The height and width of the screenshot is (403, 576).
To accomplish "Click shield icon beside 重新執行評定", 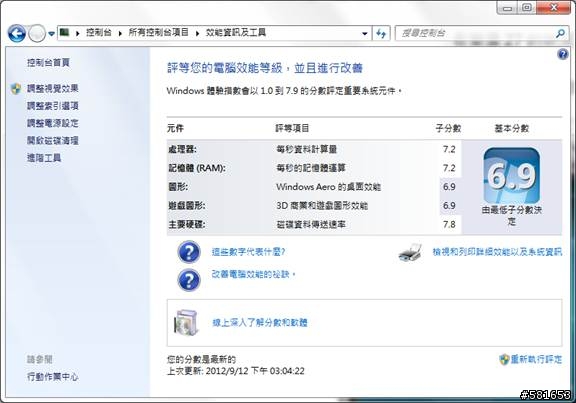I will [504, 359].
